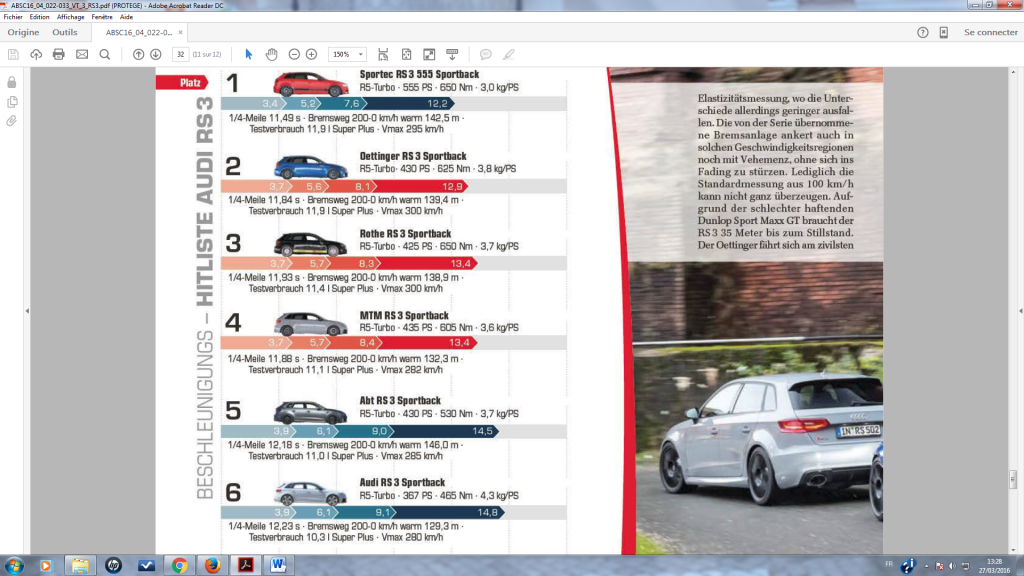Go to next page with down arrow
The image size is (1024, 576).
pyautogui.click(x=156, y=54)
